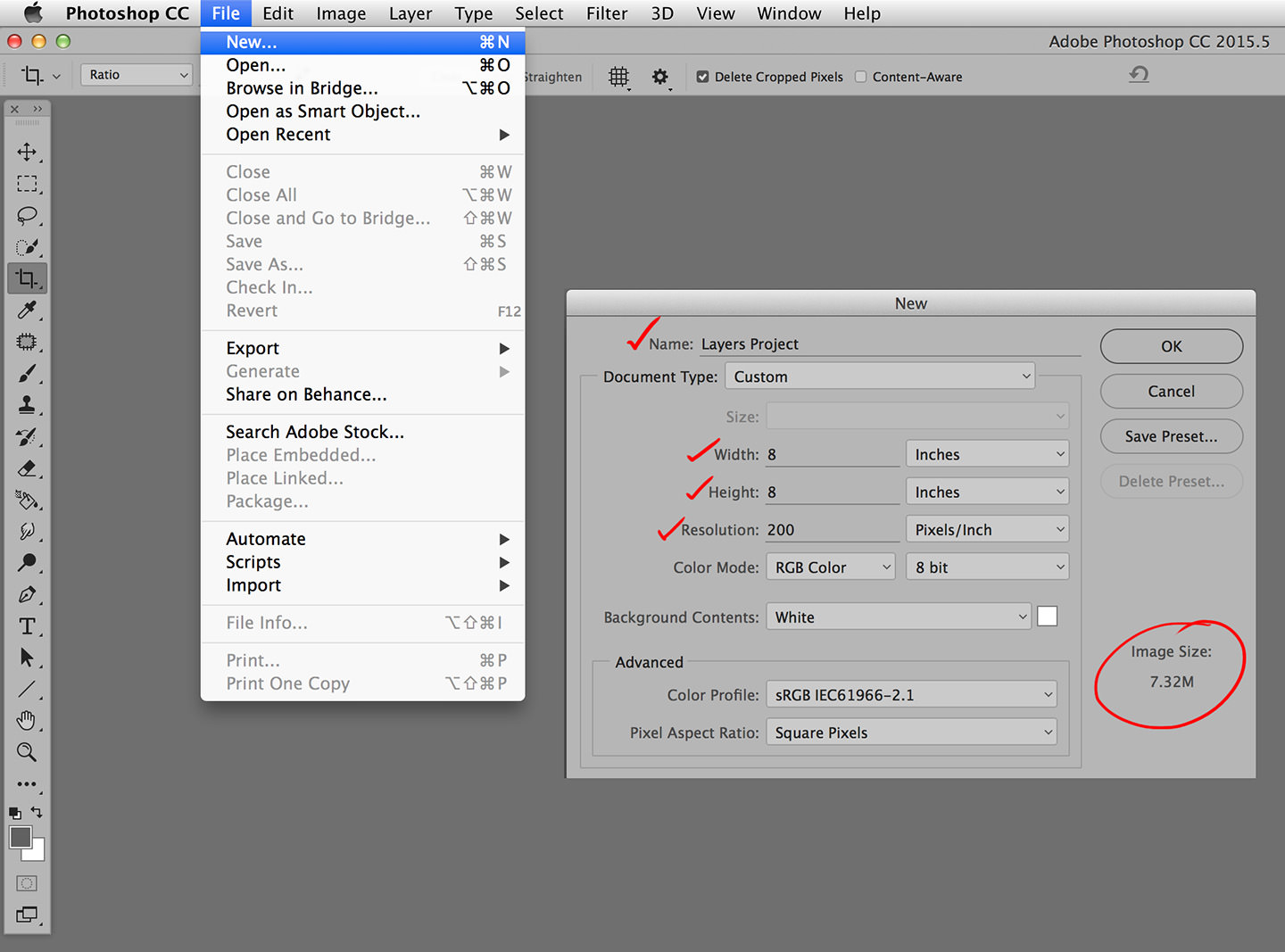Image resolution: width=1285 pixels, height=952 pixels.
Task: Open the Pixels/Inch resolution units dropdown
Action: (987, 529)
